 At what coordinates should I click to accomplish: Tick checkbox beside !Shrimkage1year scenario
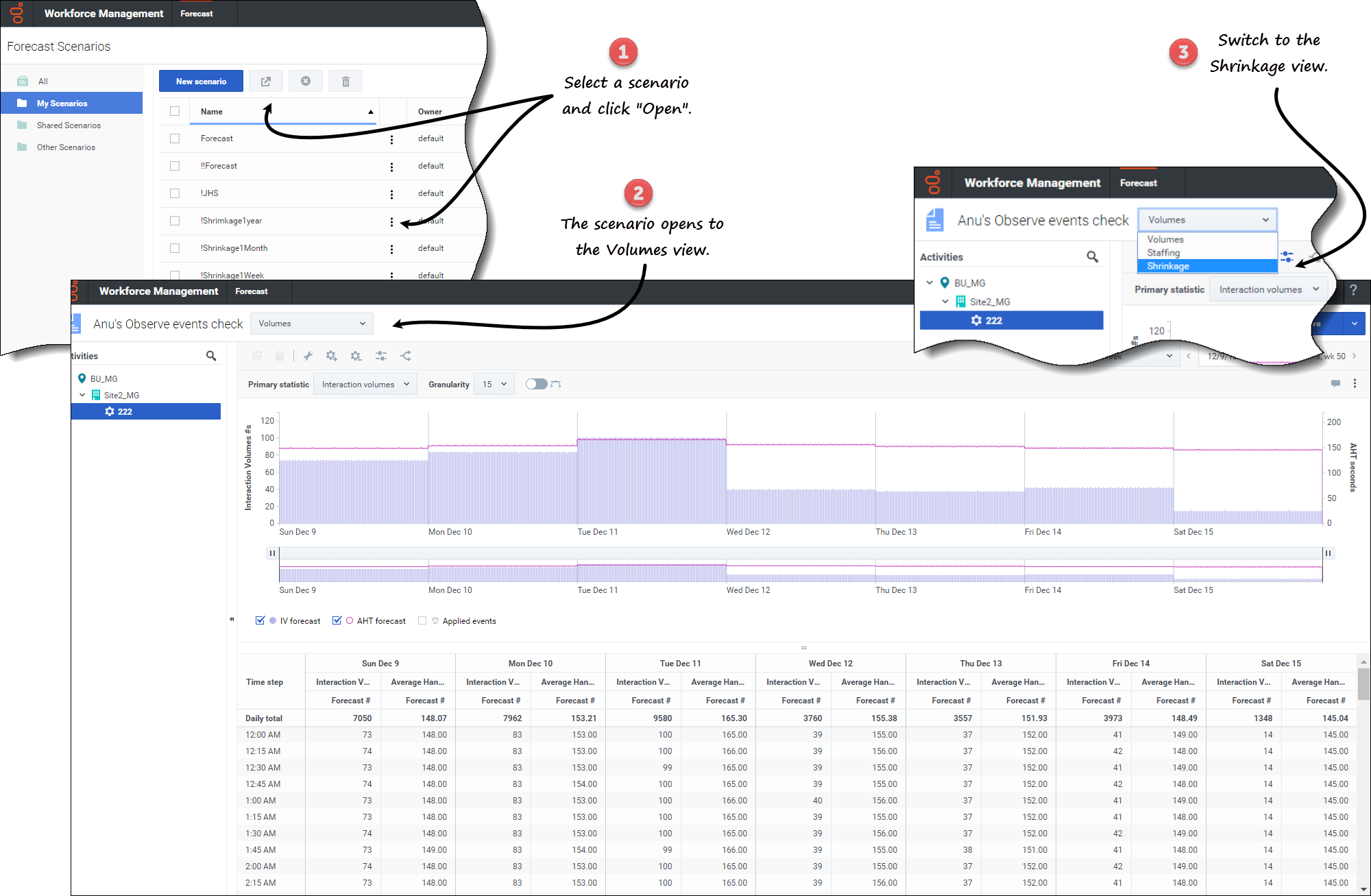coord(175,221)
